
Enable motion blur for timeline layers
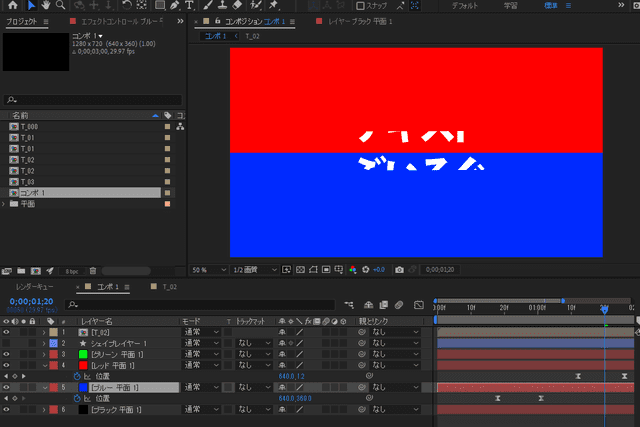399,305
